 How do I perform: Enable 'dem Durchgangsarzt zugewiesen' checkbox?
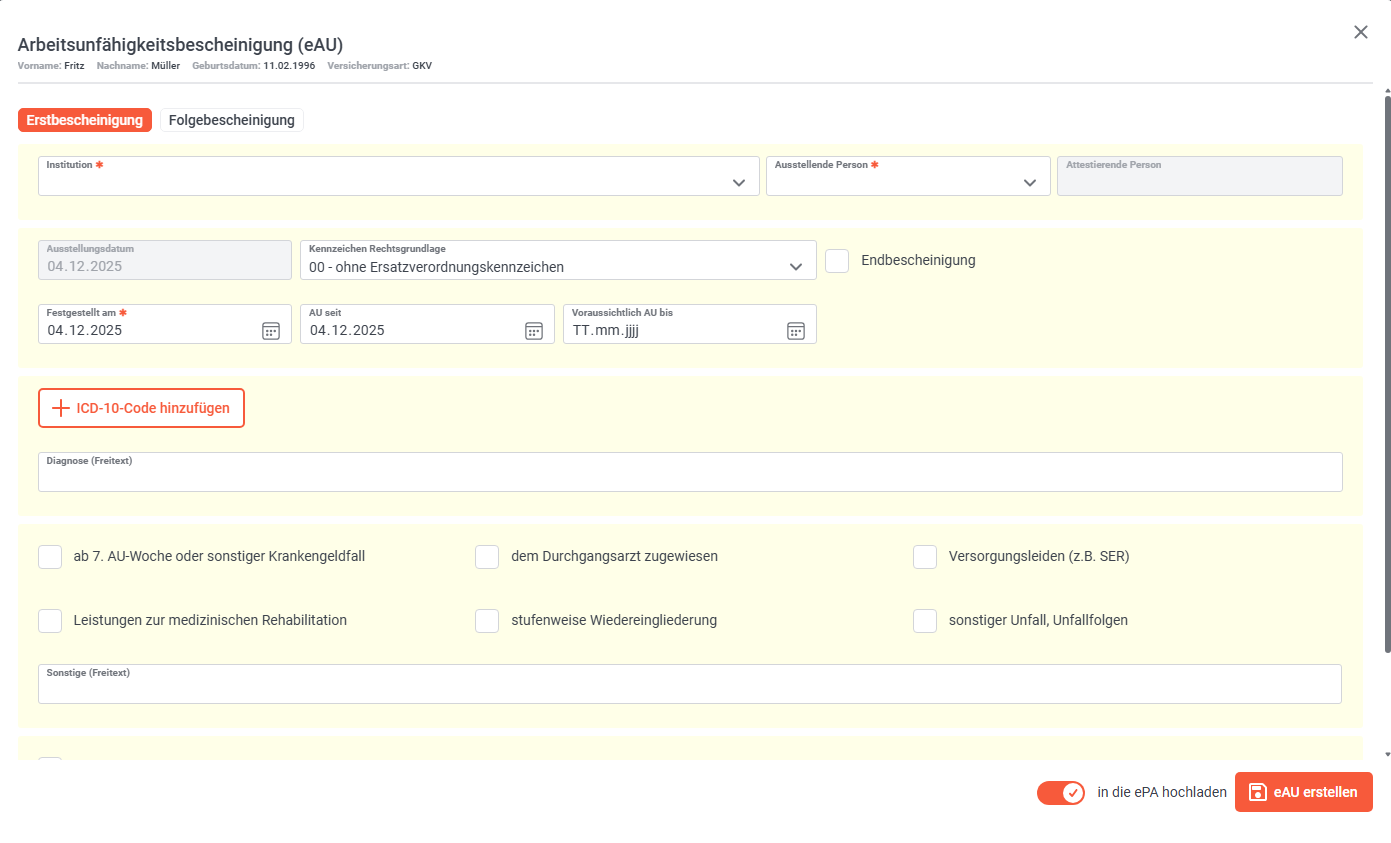coord(487,556)
